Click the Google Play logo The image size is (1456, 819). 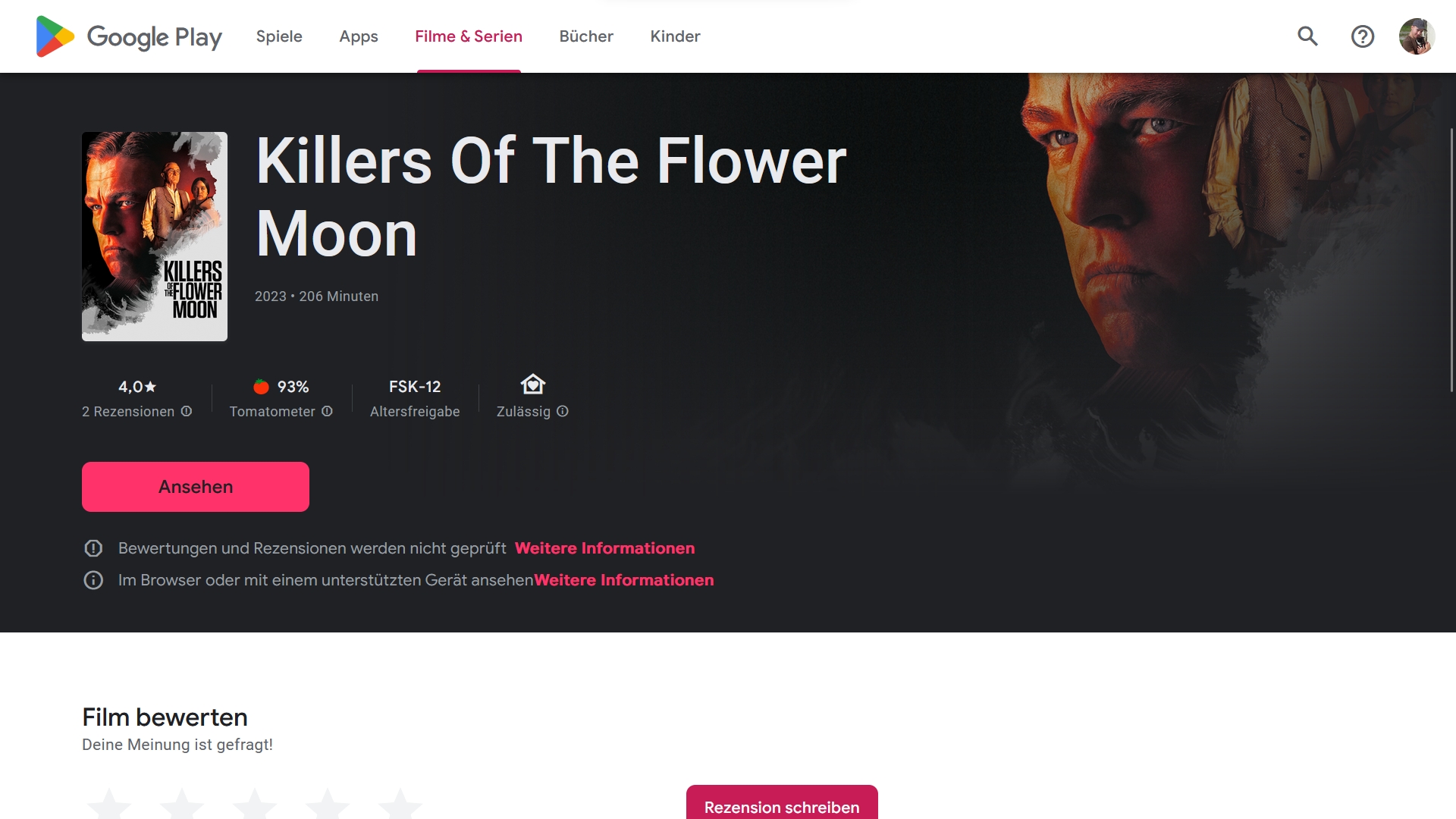pos(129,36)
